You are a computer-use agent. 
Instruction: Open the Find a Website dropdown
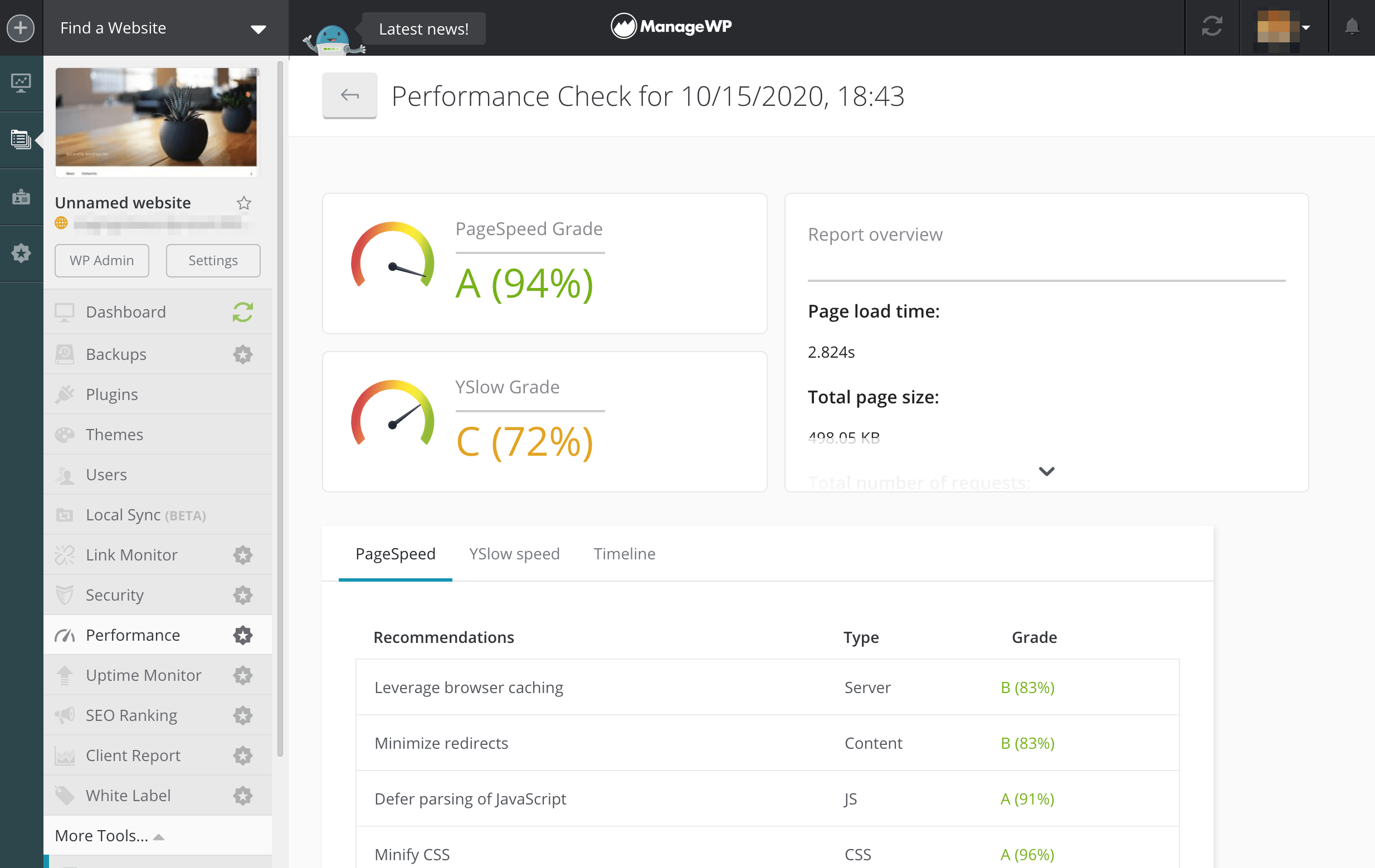pyautogui.click(x=161, y=27)
